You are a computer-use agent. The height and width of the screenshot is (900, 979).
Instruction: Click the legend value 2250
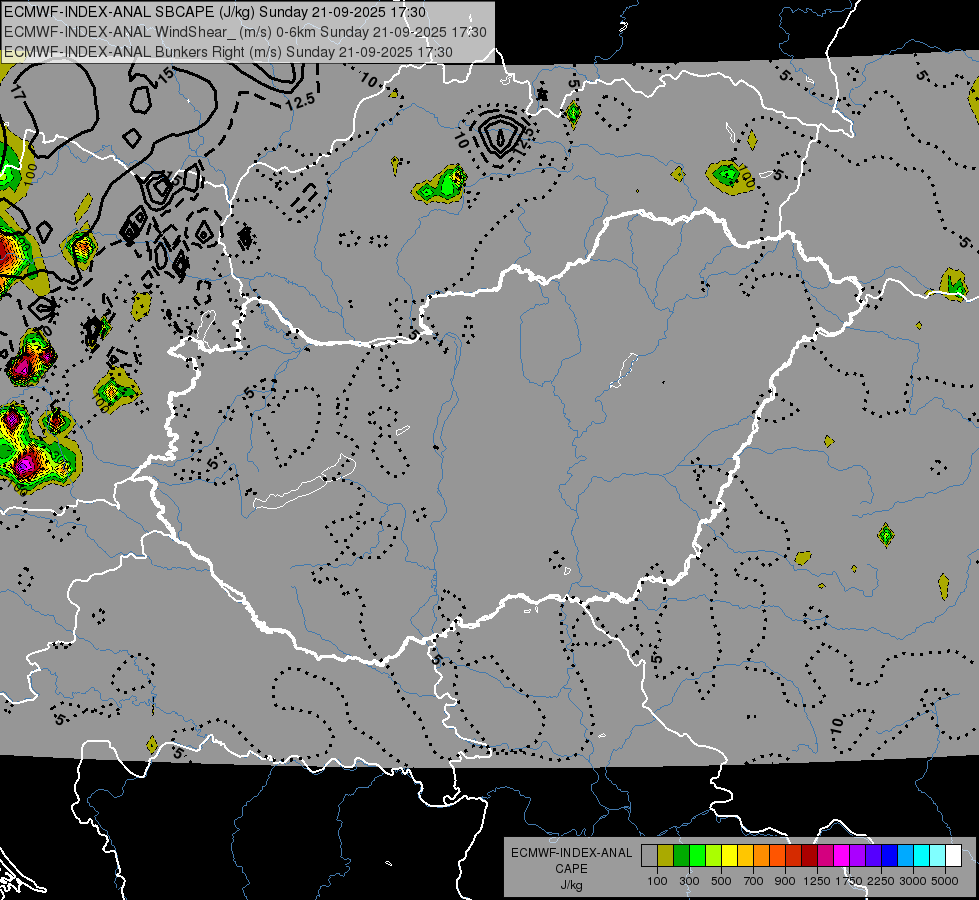pyautogui.click(x=881, y=881)
